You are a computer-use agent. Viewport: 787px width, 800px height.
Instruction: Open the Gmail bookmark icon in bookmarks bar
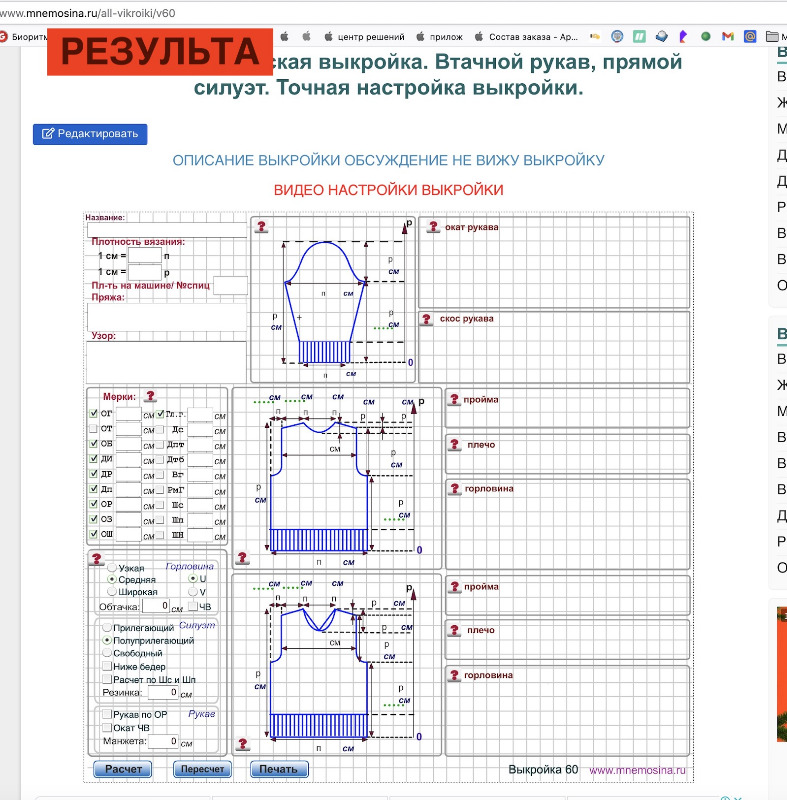(727, 36)
